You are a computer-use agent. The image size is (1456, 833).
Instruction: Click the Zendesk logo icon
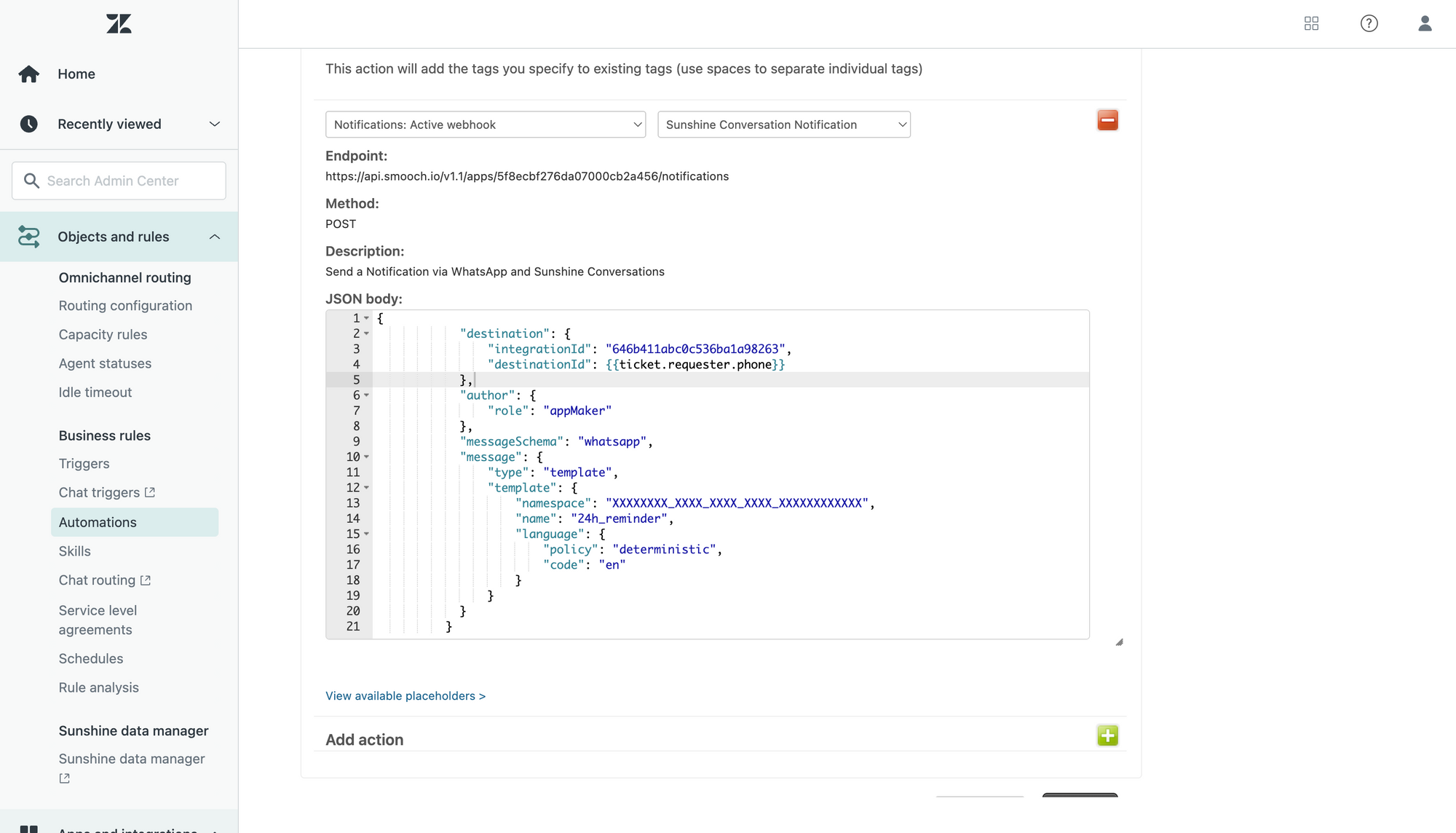(x=119, y=24)
